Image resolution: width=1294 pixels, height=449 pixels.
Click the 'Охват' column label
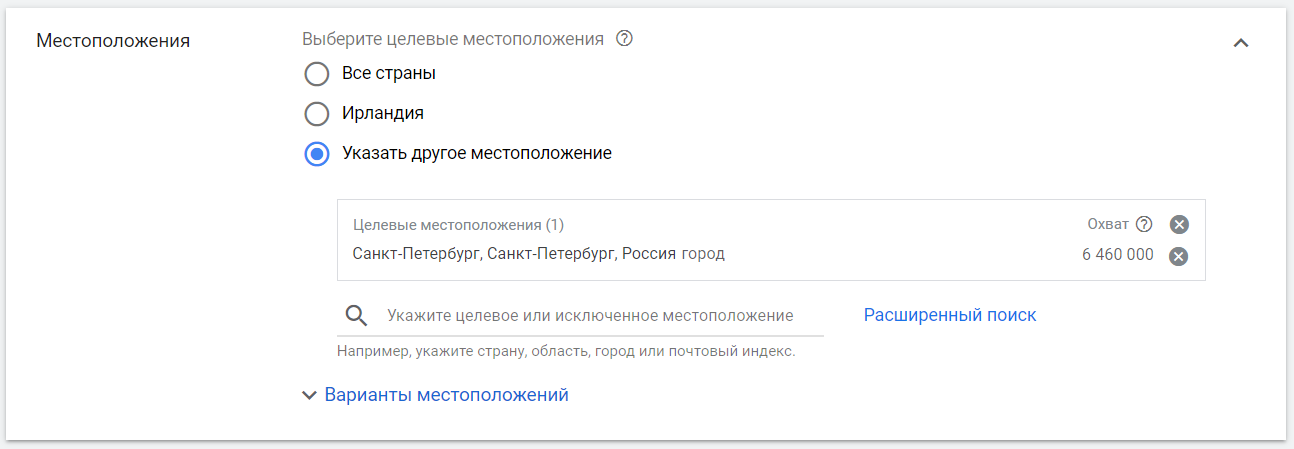(x=1108, y=224)
